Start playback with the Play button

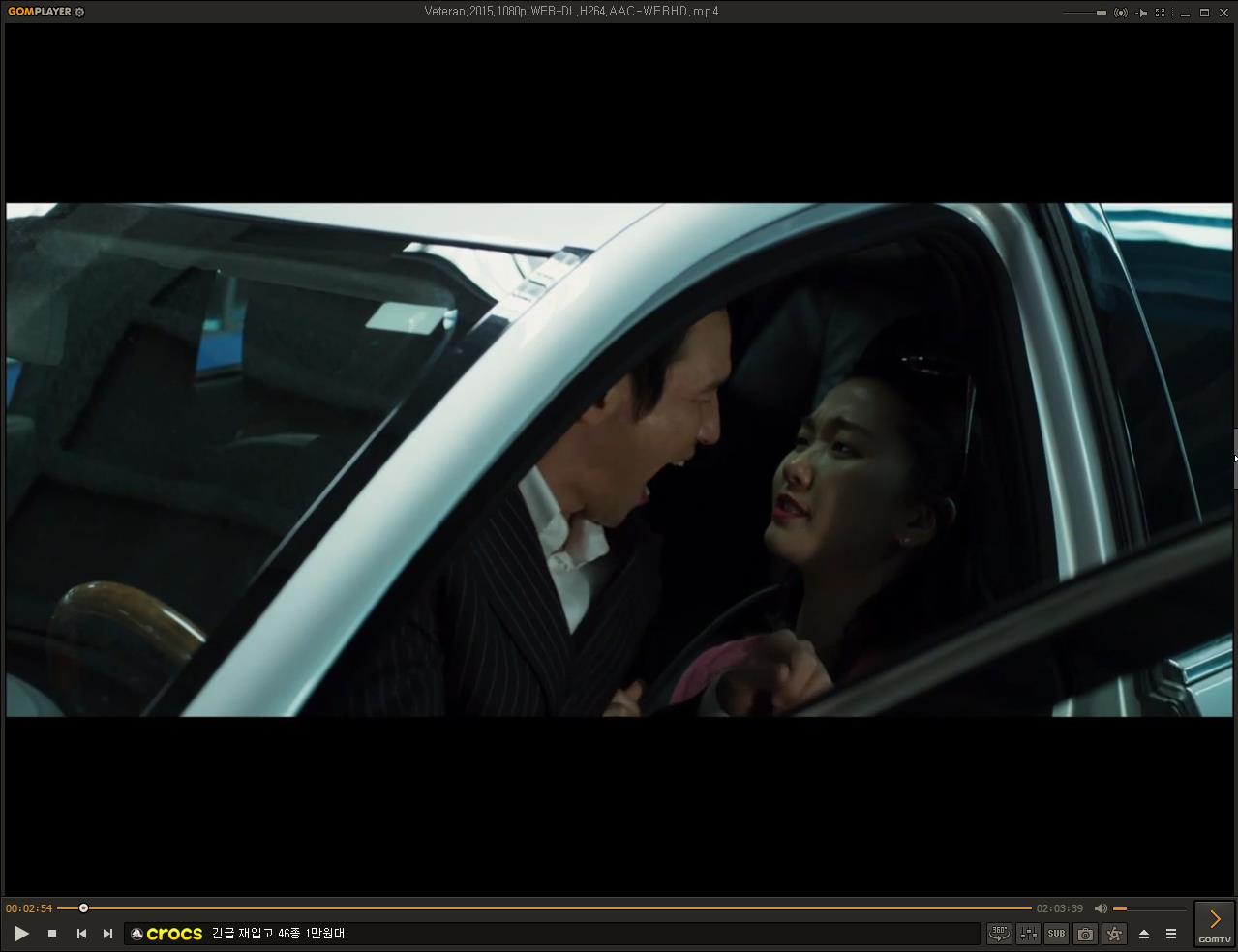[21, 934]
